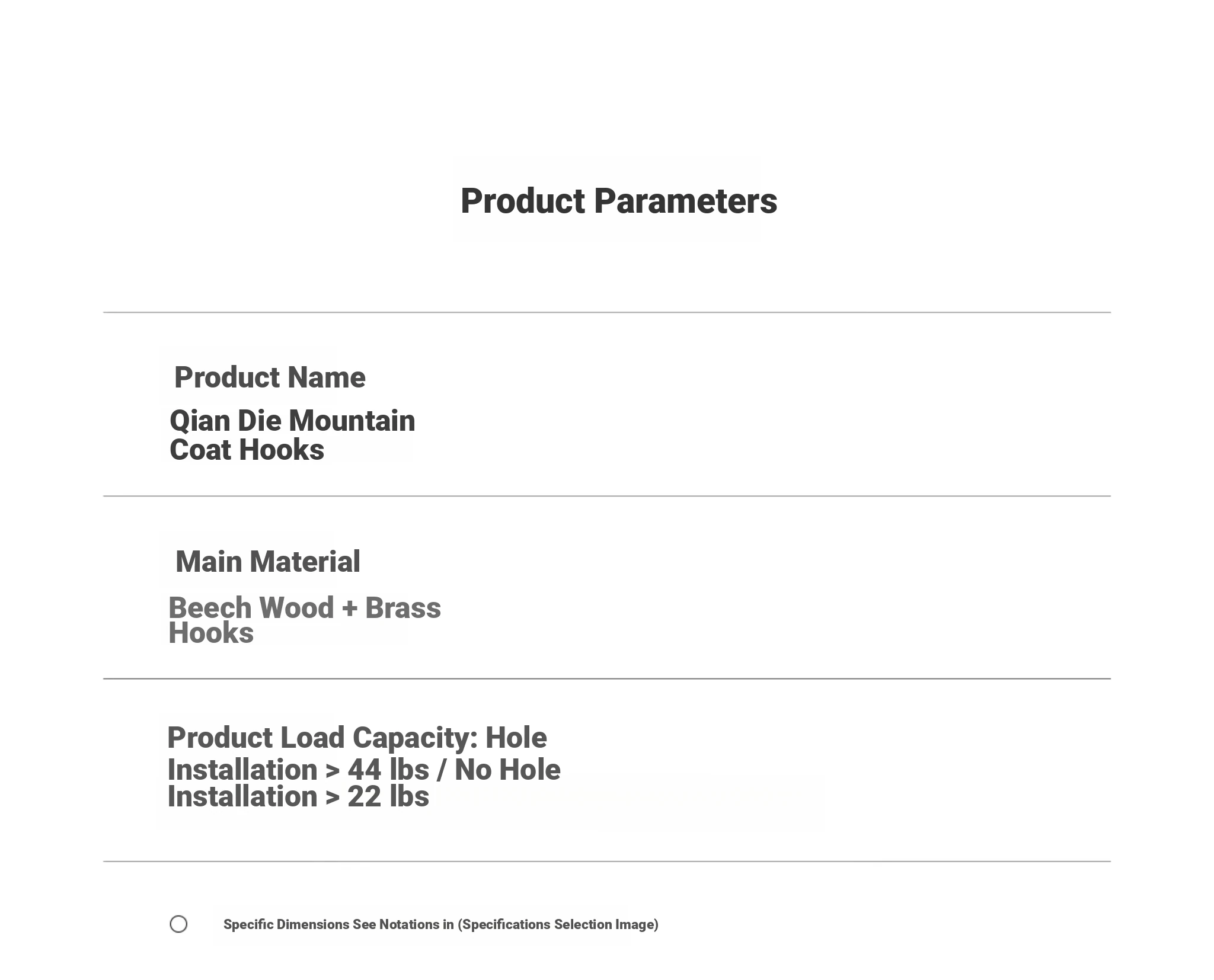Click the circle bullet beside Specific Dimensions
Viewport: 1214px width, 980px height.
[x=178, y=924]
